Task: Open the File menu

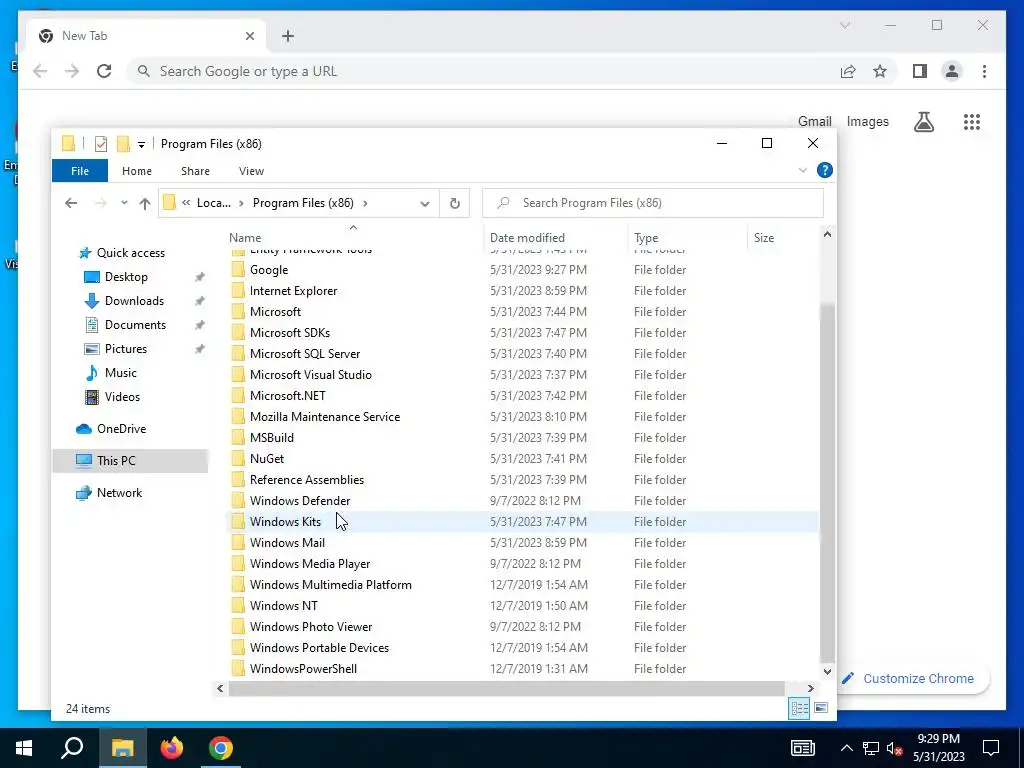Action: click(x=80, y=171)
